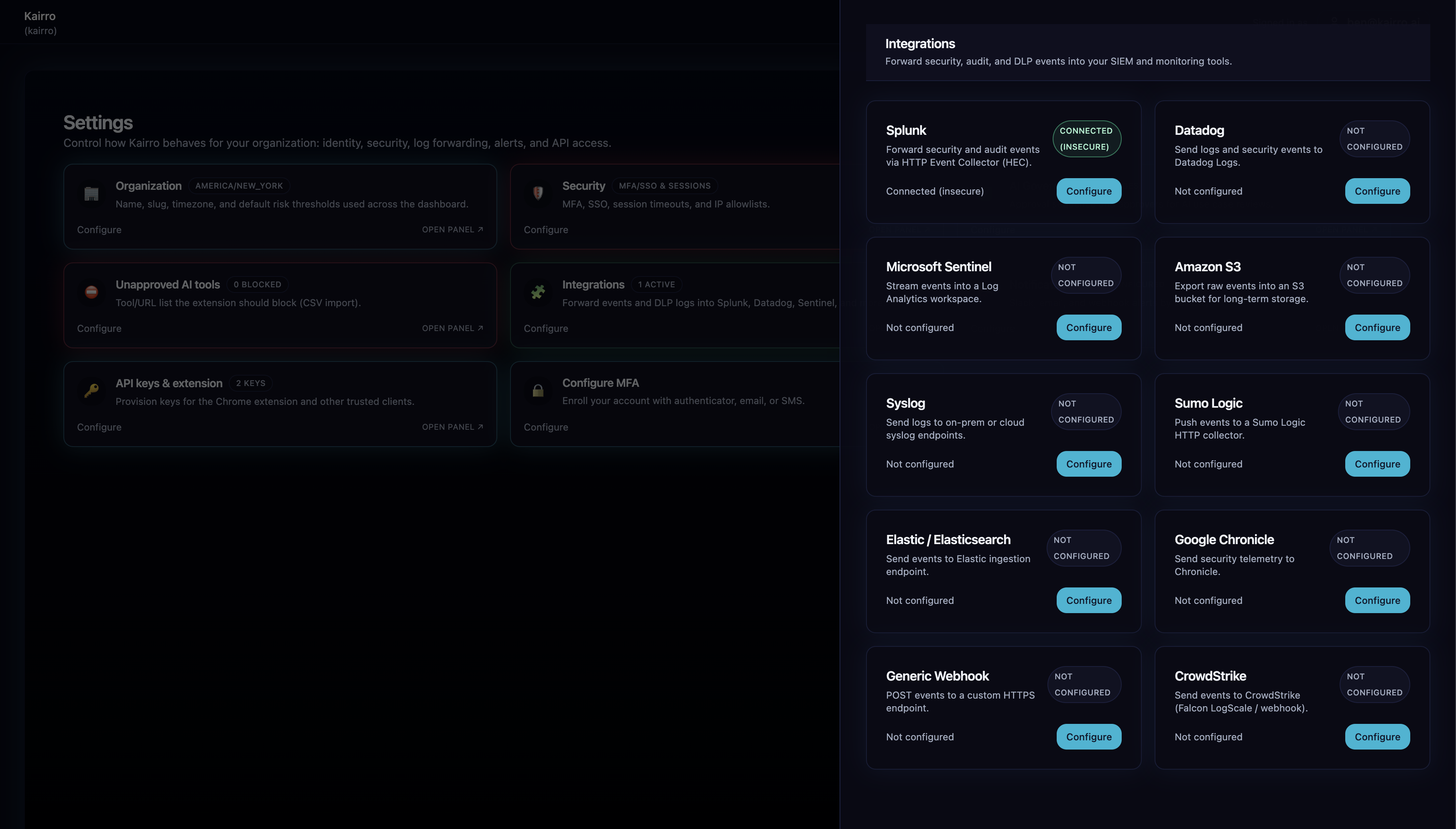Click Configure under Sumo Logic

click(1377, 463)
